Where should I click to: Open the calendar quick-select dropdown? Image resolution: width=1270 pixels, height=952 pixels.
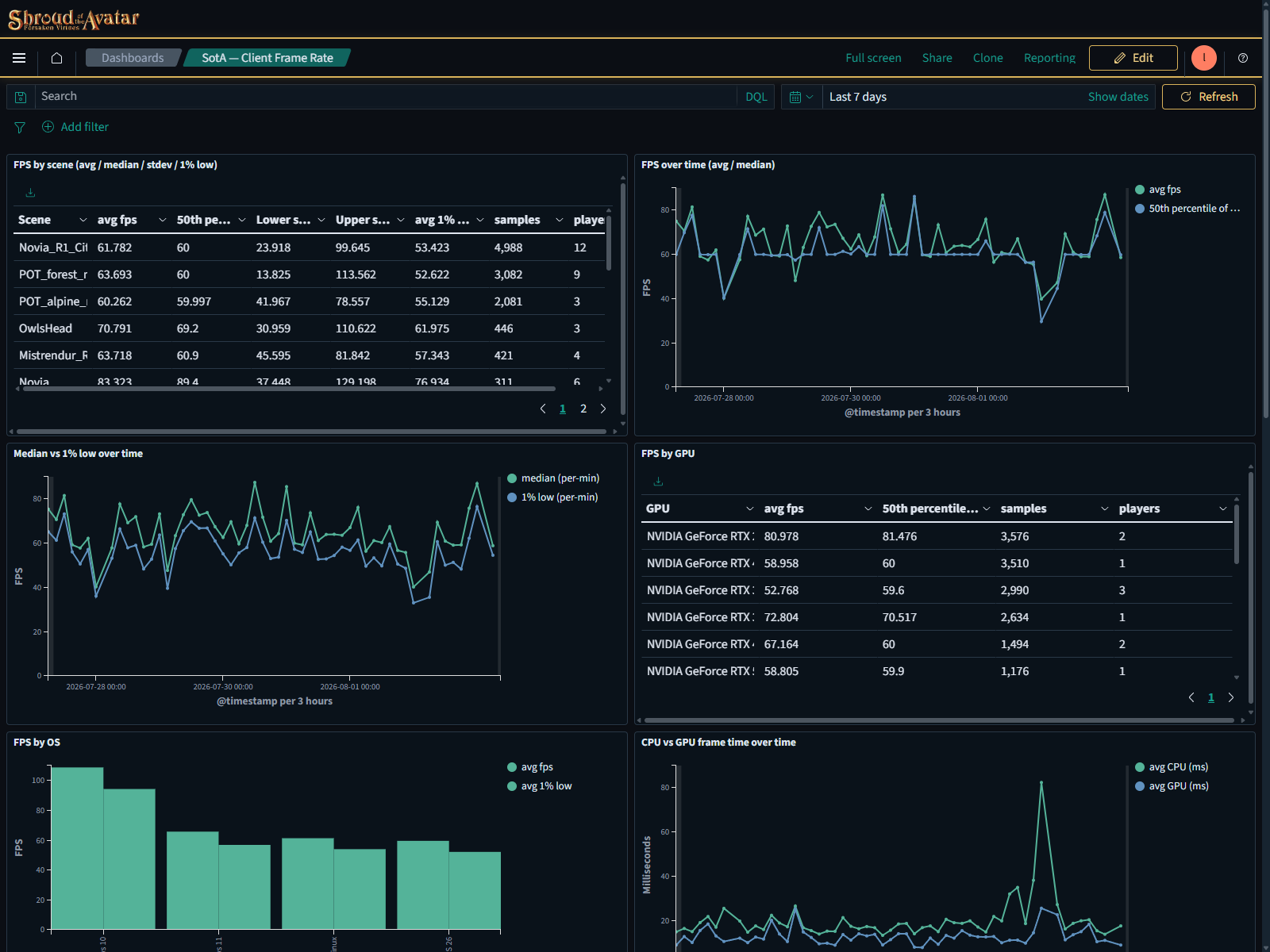tap(801, 97)
